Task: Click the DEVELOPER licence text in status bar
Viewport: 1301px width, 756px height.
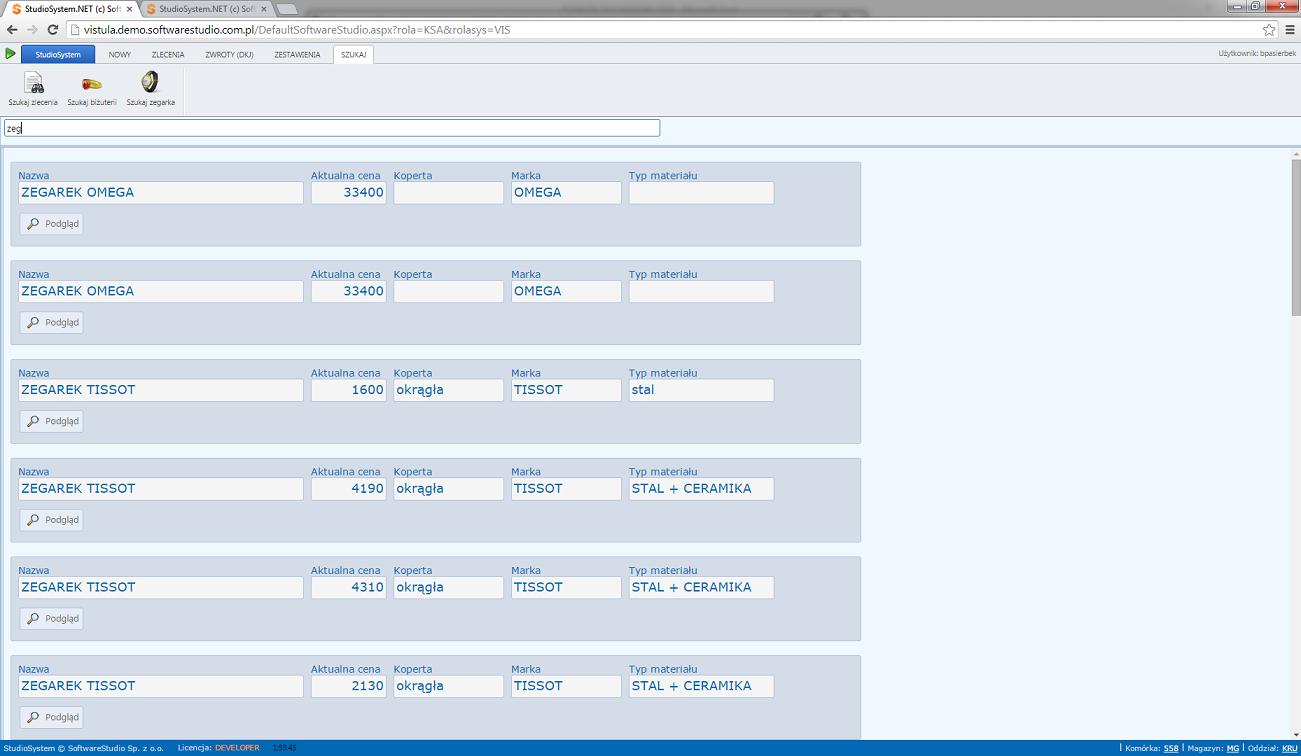Action: (237, 748)
